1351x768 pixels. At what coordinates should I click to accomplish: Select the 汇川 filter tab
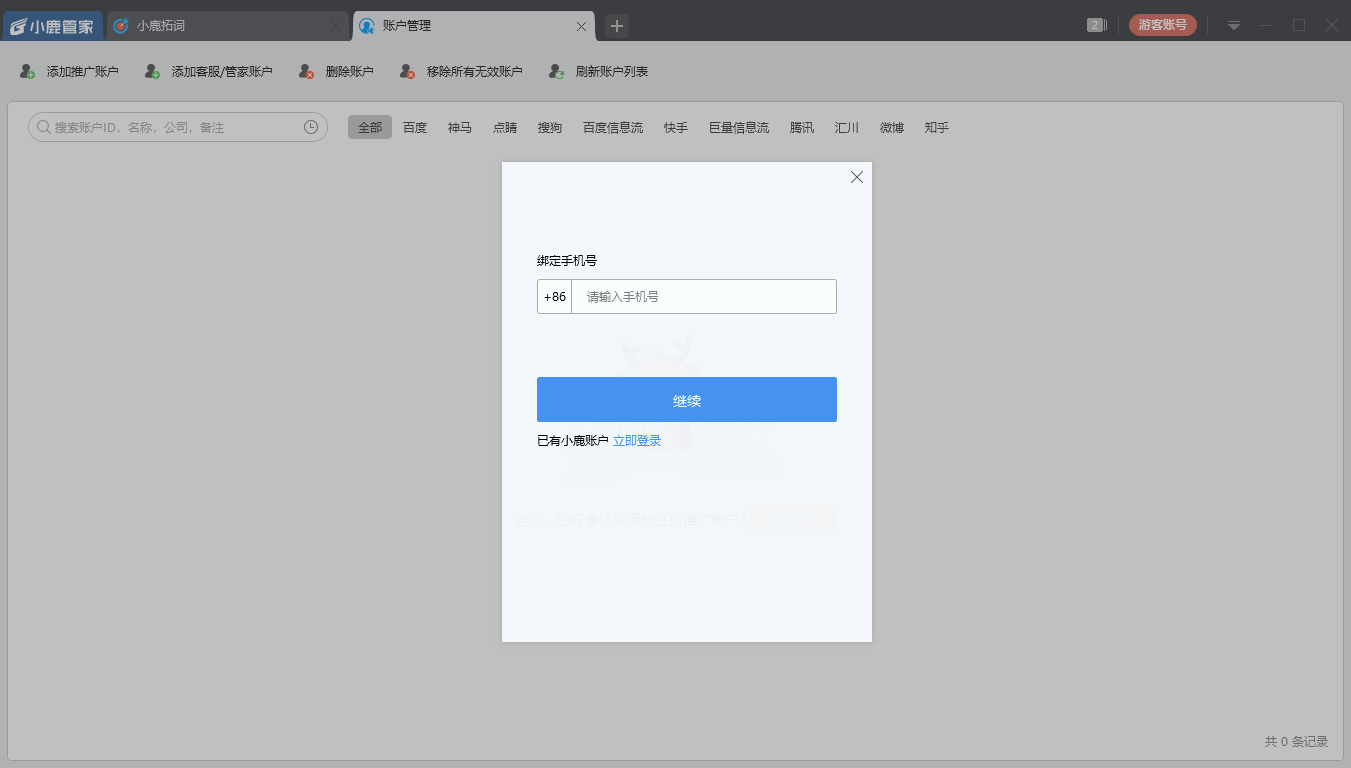pos(847,128)
